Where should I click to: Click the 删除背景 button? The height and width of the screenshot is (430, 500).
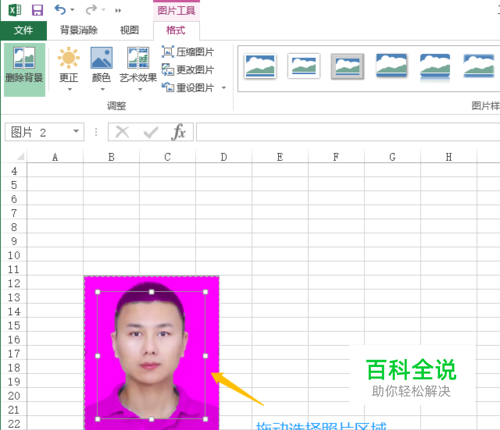click(24, 69)
